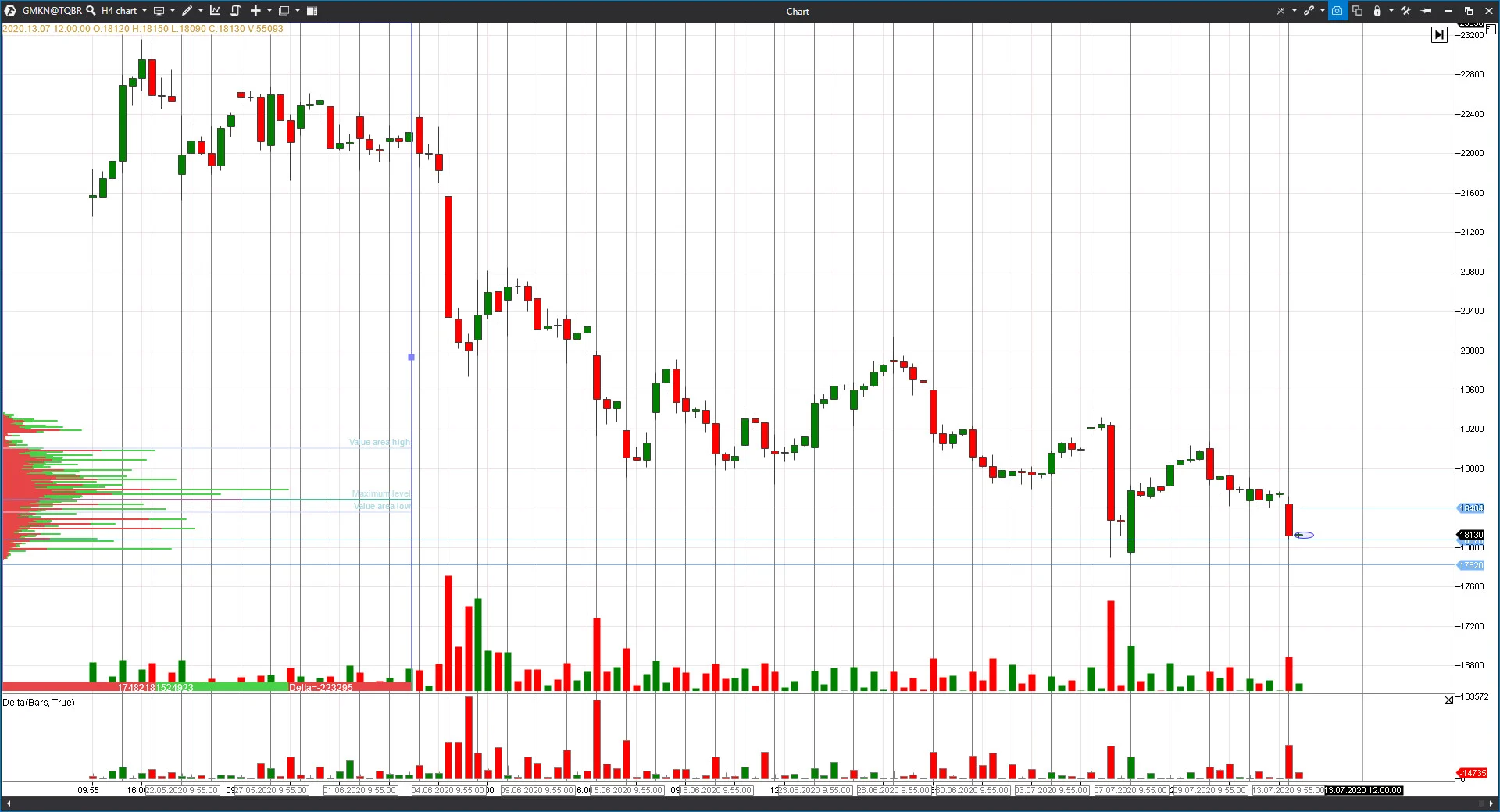The image size is (1500, 812).
Task: Click the scroll script icon in toolbar
Action: coord(235,11)
